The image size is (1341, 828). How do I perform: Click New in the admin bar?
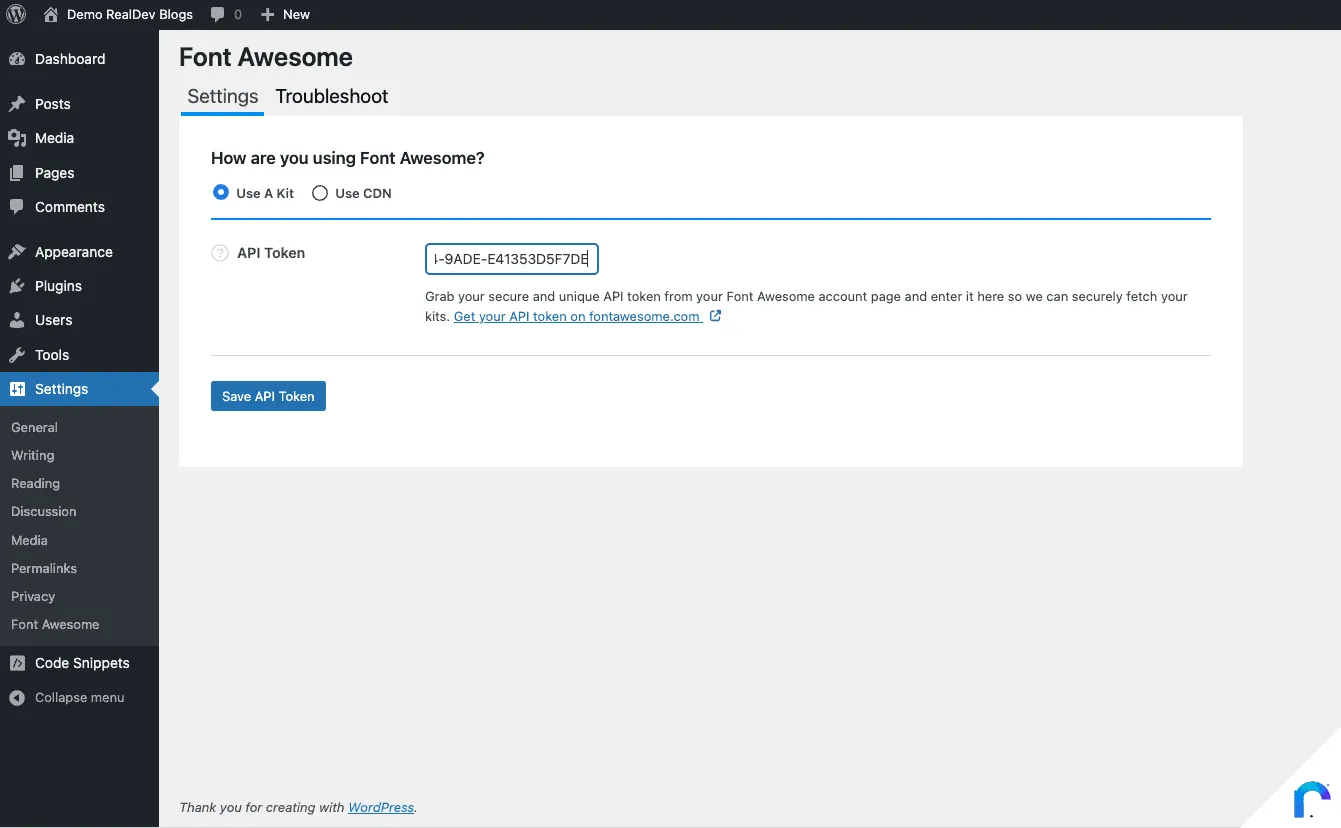point(296,15)
